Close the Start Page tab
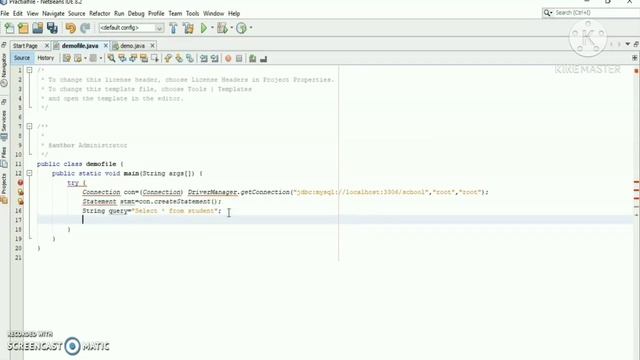Screen dimensions: 640x360 point(47,46)
